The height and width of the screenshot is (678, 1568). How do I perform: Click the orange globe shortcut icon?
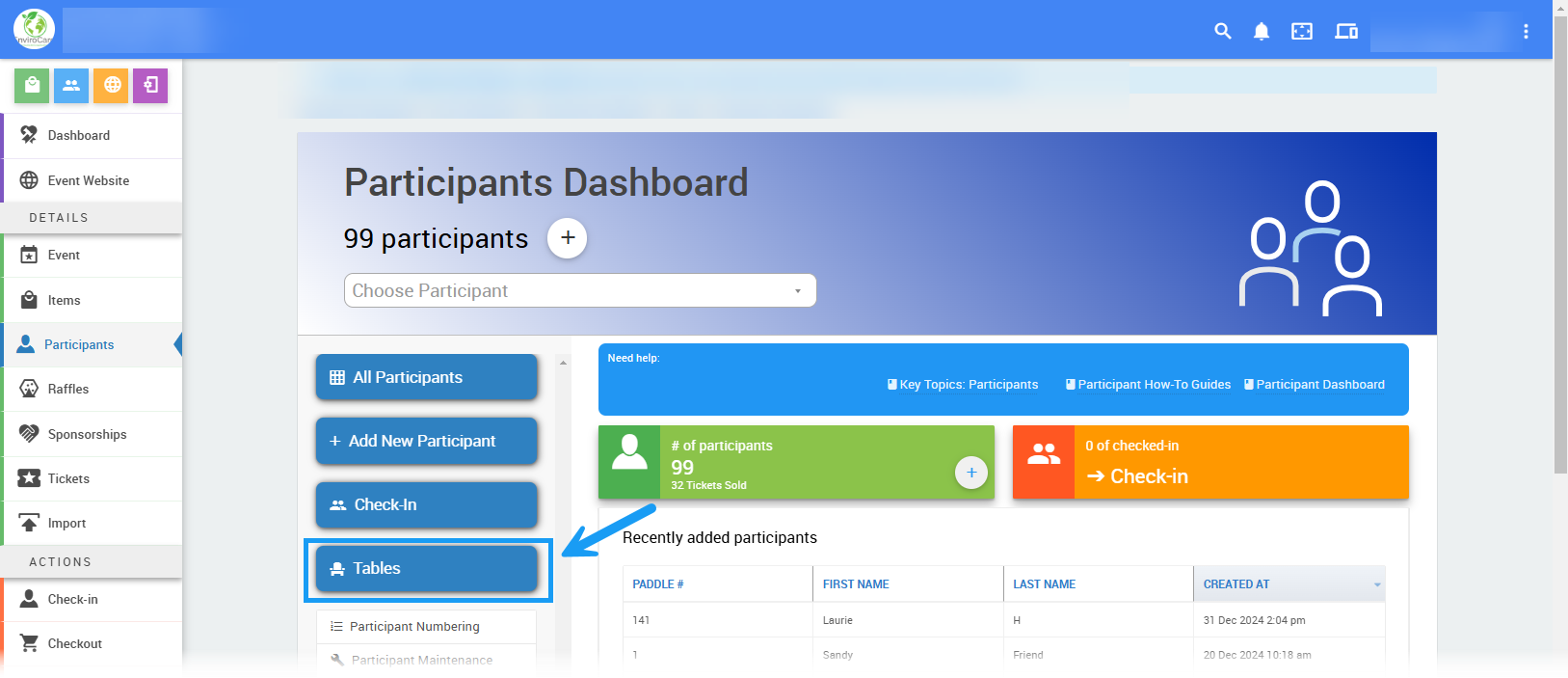[x=112, y=85]
